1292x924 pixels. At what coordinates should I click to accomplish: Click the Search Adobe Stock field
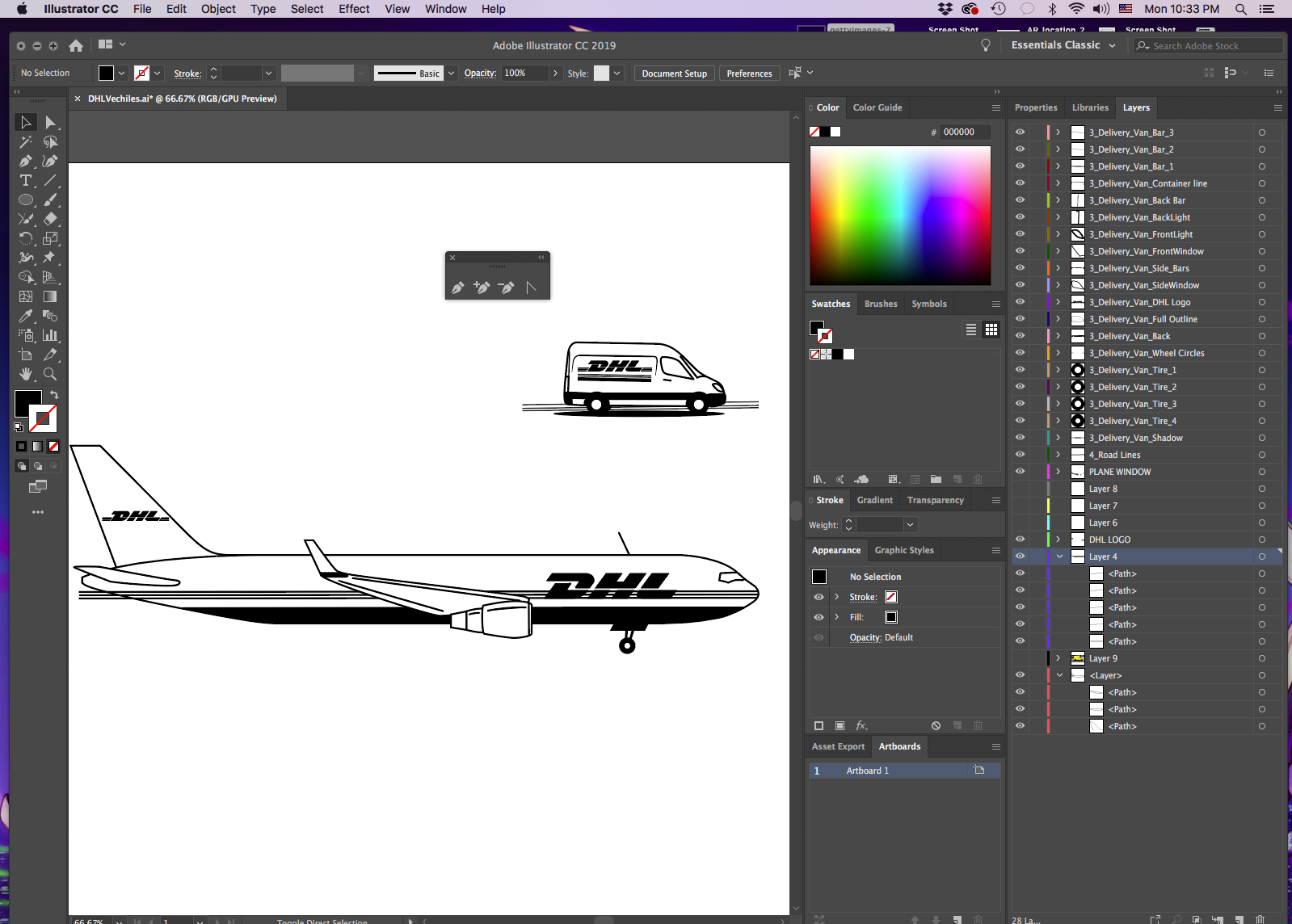pyautogui.click(x=1209, y=46)
